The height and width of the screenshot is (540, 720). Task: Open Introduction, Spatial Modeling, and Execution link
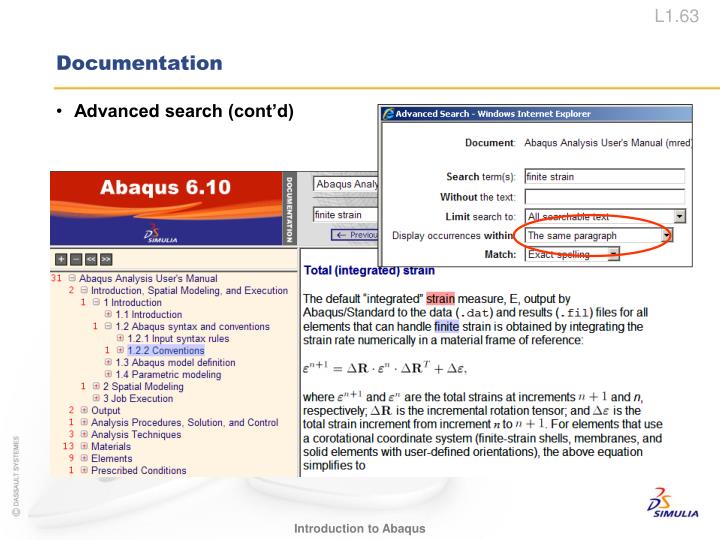pyautogui.click(x=189, y=290)
